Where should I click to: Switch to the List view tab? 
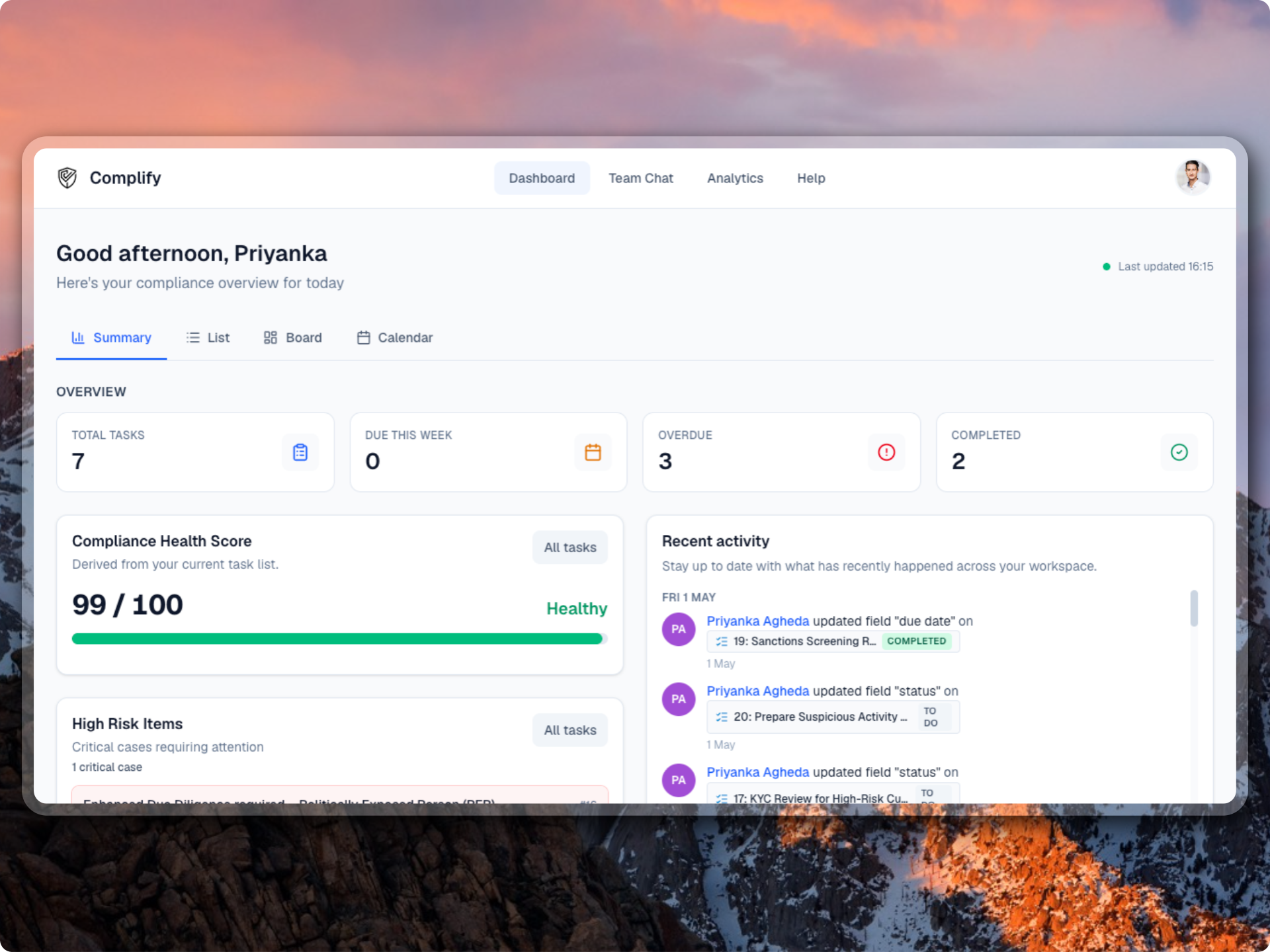click(208, 338)
